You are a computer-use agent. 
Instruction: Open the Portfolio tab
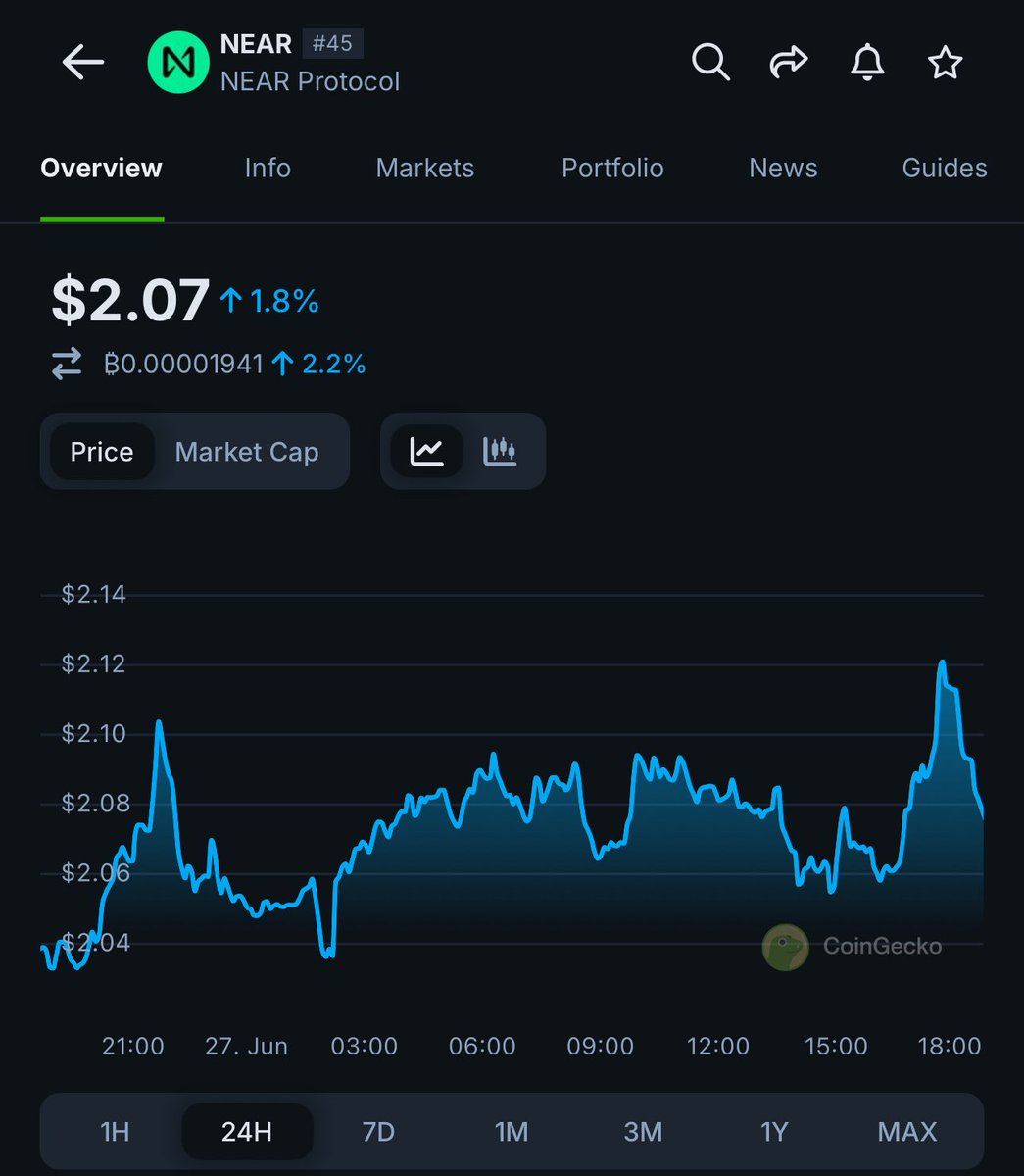612,169
